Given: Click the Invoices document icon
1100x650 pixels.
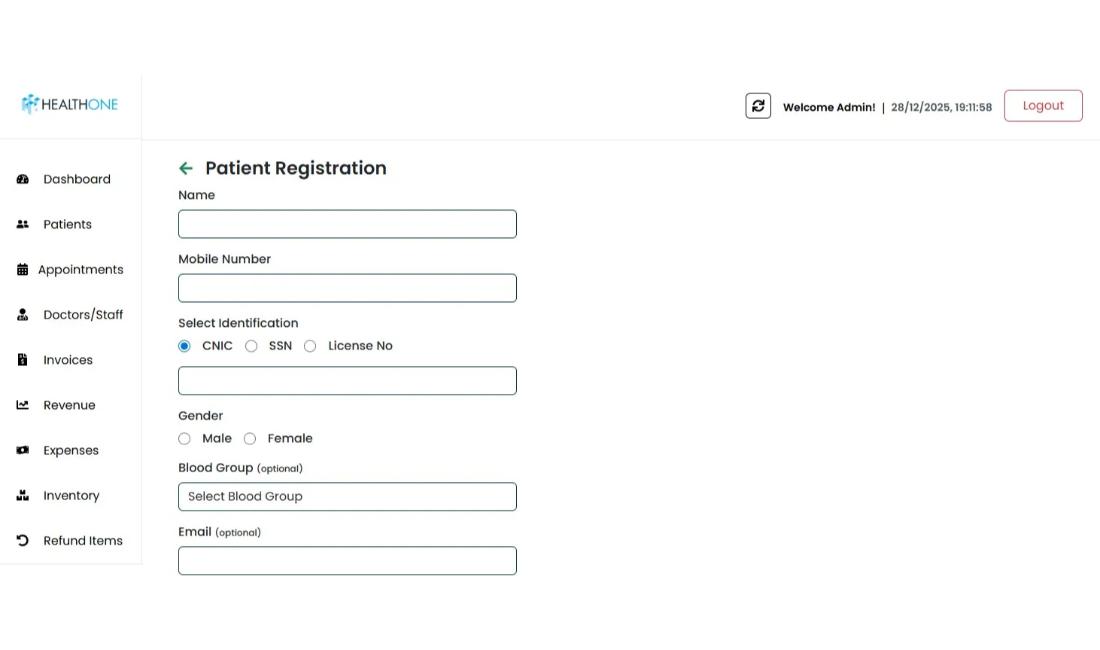Looking at the screenshot, I should click(23, 360).
